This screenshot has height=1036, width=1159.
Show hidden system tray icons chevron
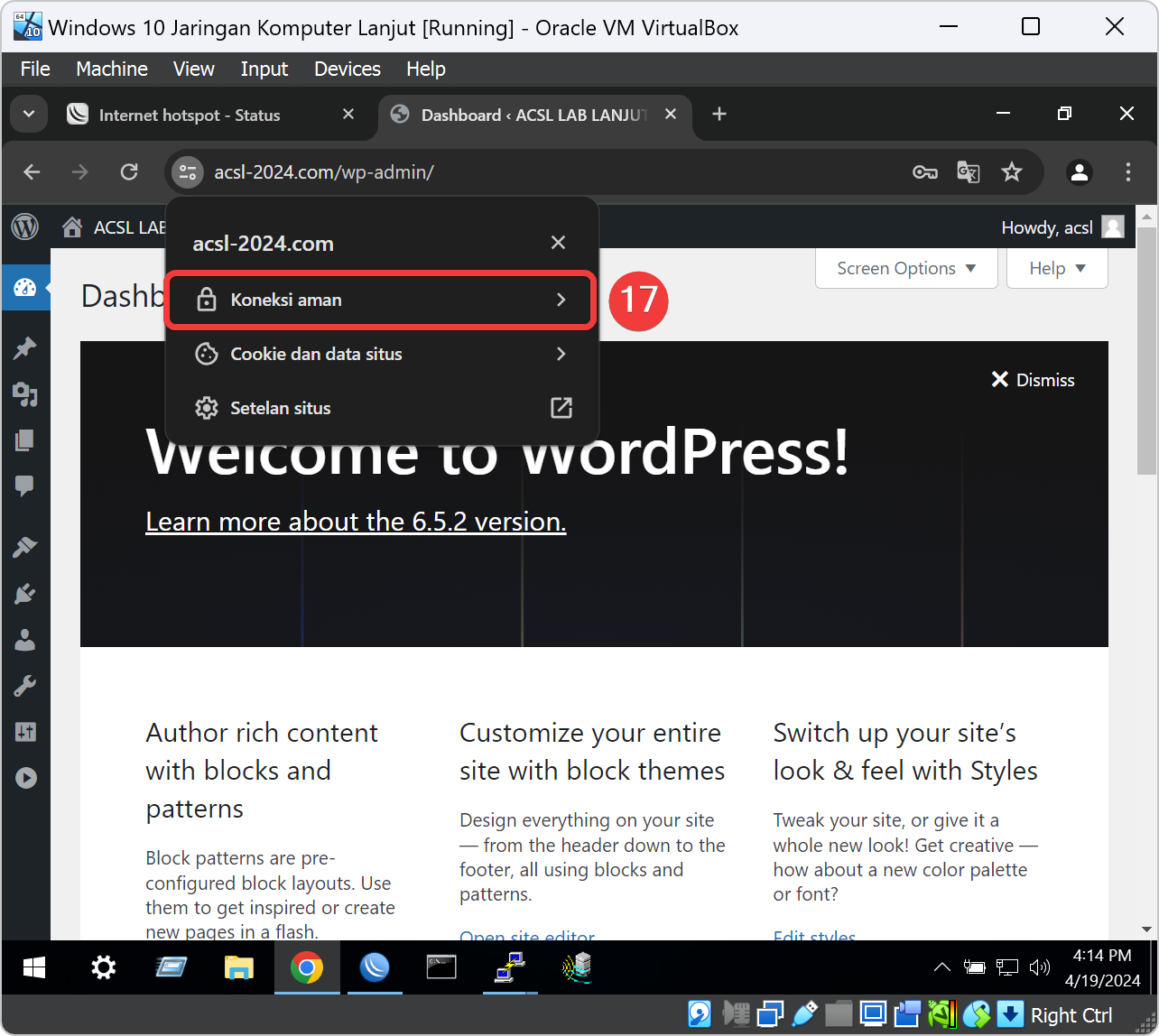click(x=941, y=967)
